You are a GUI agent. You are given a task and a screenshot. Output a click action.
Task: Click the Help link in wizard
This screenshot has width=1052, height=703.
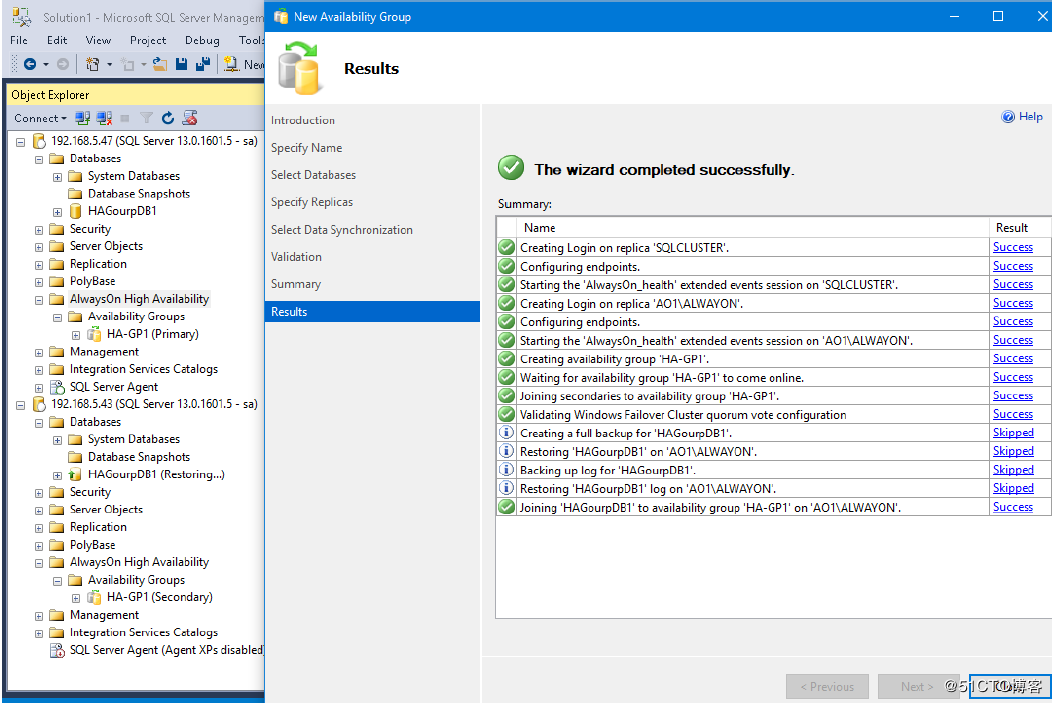point(1031,117)
